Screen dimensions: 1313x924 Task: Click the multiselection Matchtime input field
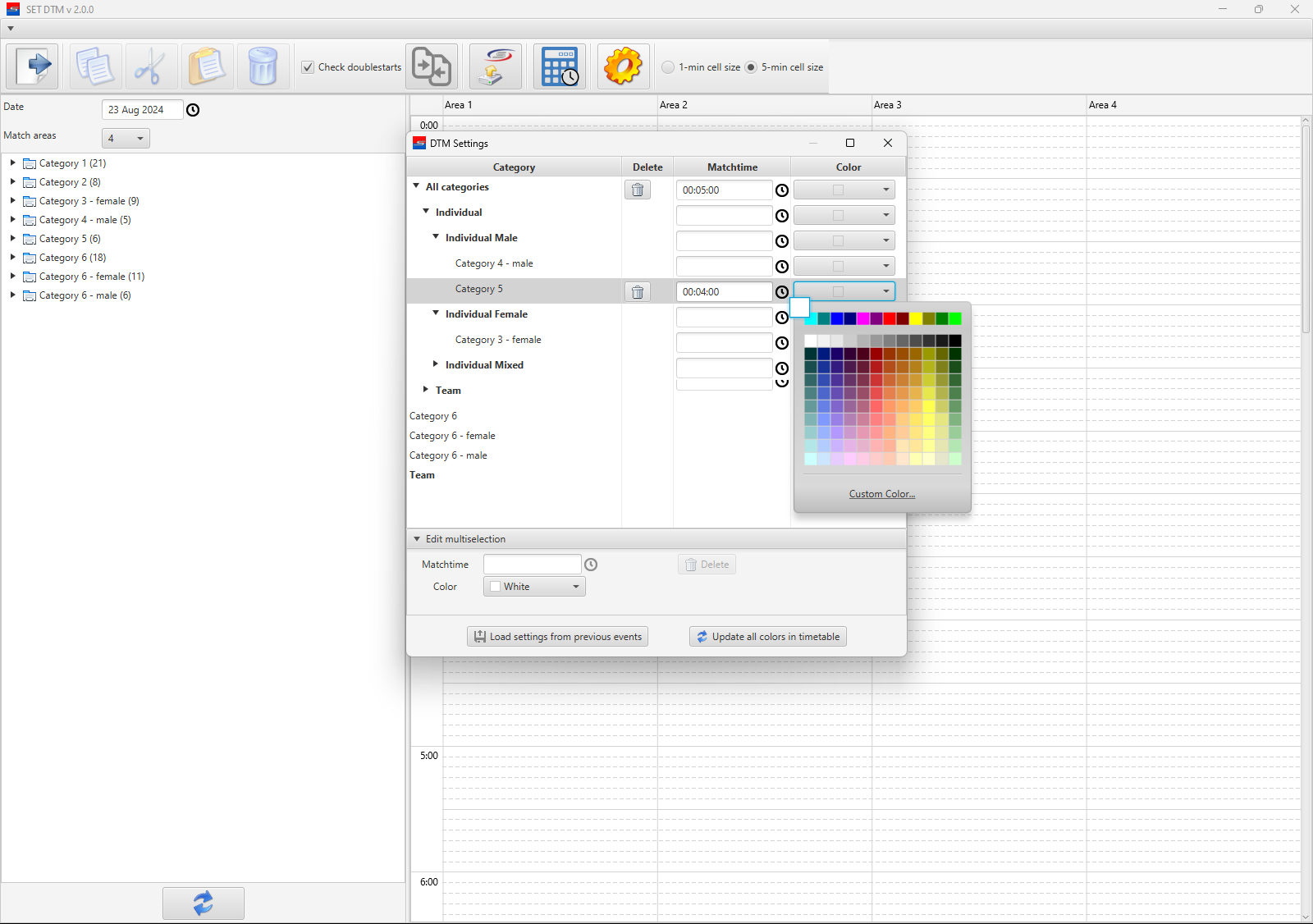[532, 565]
